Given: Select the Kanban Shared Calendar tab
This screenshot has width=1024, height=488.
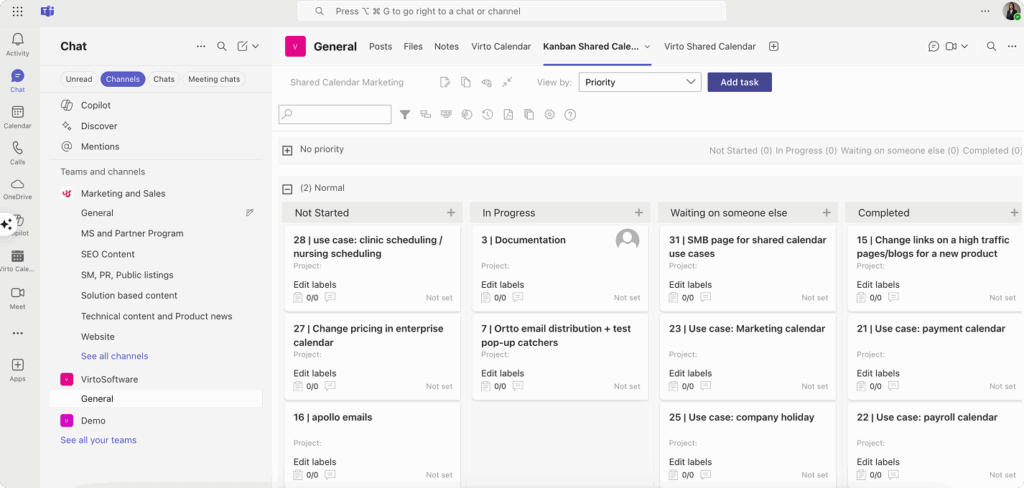Looking at the screenshot, I should [x=590, y=46].
